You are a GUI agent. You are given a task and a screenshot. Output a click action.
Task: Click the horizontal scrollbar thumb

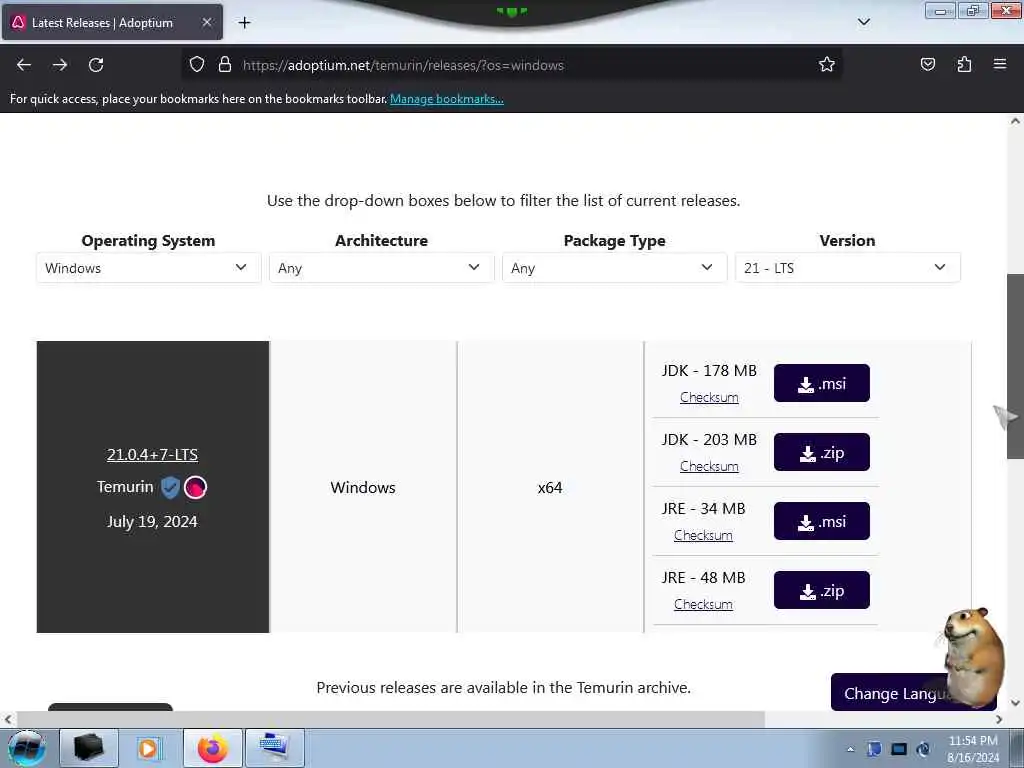click(391, 719)
